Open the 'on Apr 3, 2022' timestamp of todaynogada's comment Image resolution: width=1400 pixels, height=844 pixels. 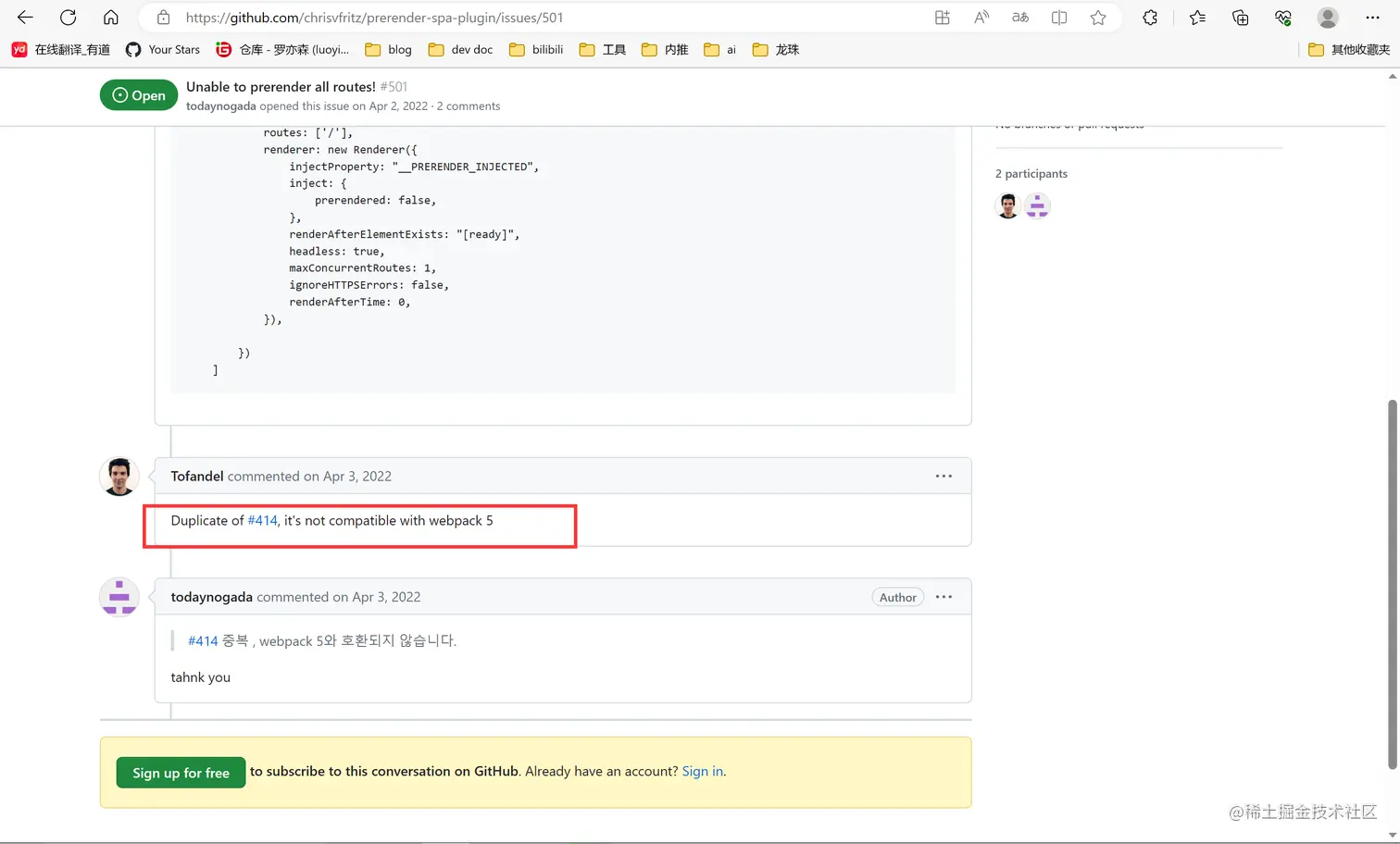[377, 597]
